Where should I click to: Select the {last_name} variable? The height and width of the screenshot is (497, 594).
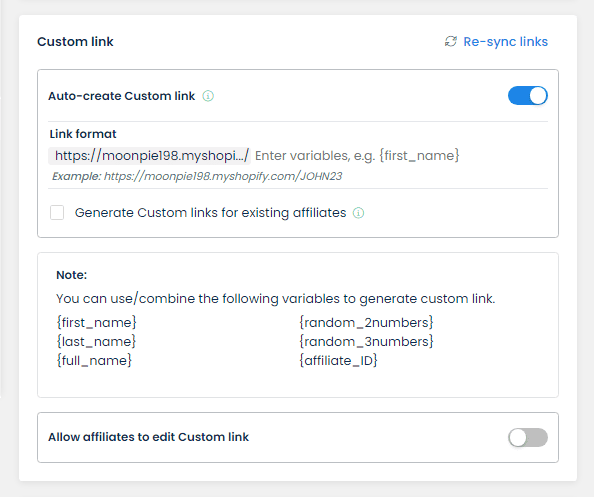(x=96, y=341)
